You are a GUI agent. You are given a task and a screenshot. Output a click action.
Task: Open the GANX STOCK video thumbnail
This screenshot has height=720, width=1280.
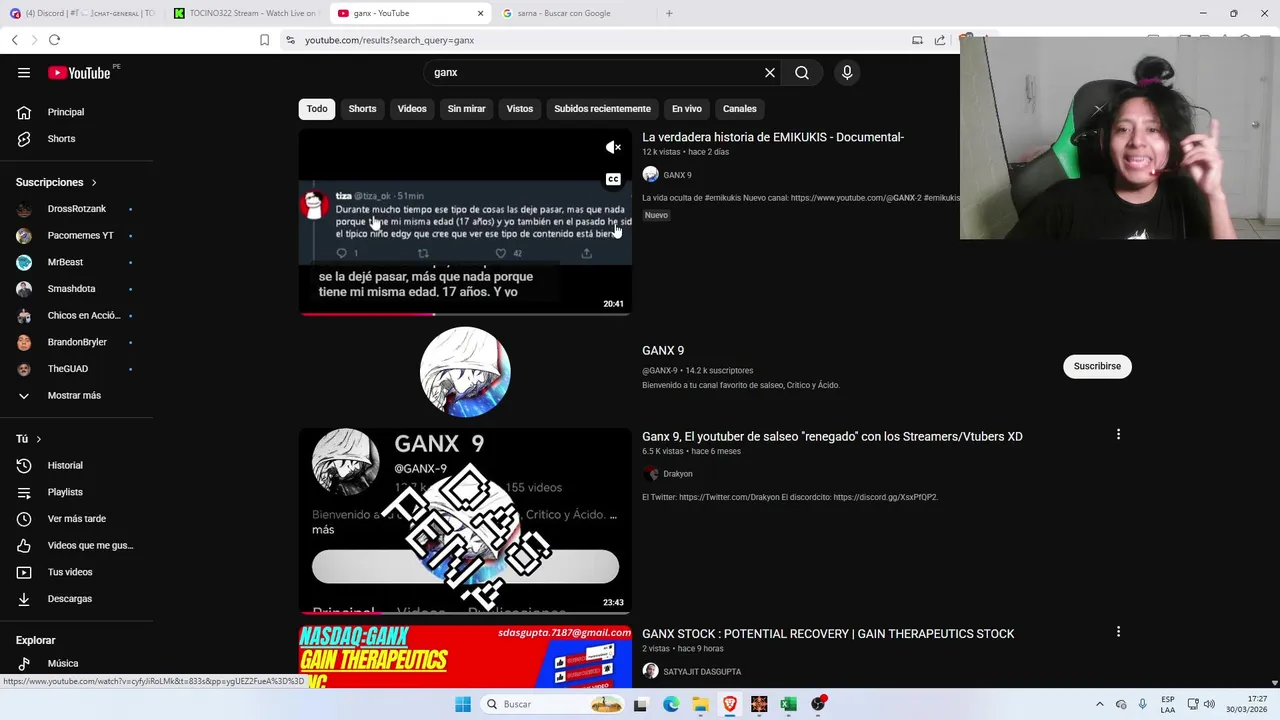(x=465, y=657)
